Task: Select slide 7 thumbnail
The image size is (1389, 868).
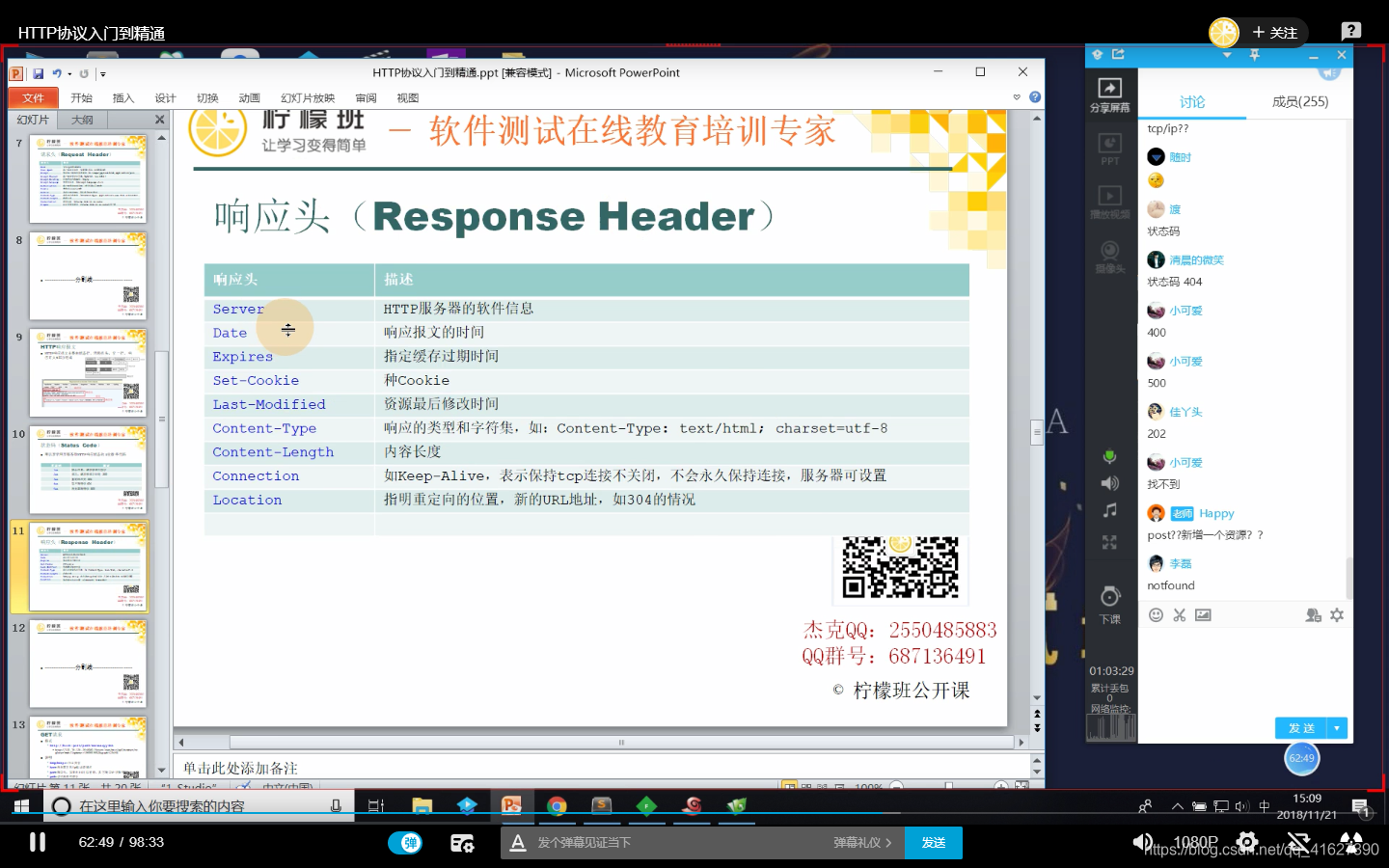Action: [88, 179]
